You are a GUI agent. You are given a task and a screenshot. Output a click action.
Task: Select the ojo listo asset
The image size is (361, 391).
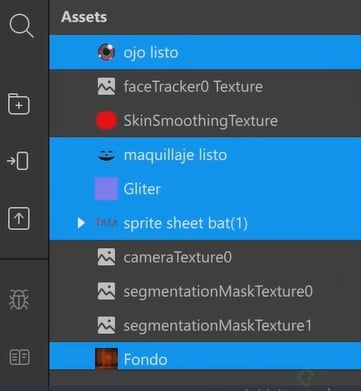[x=205, y=52]
